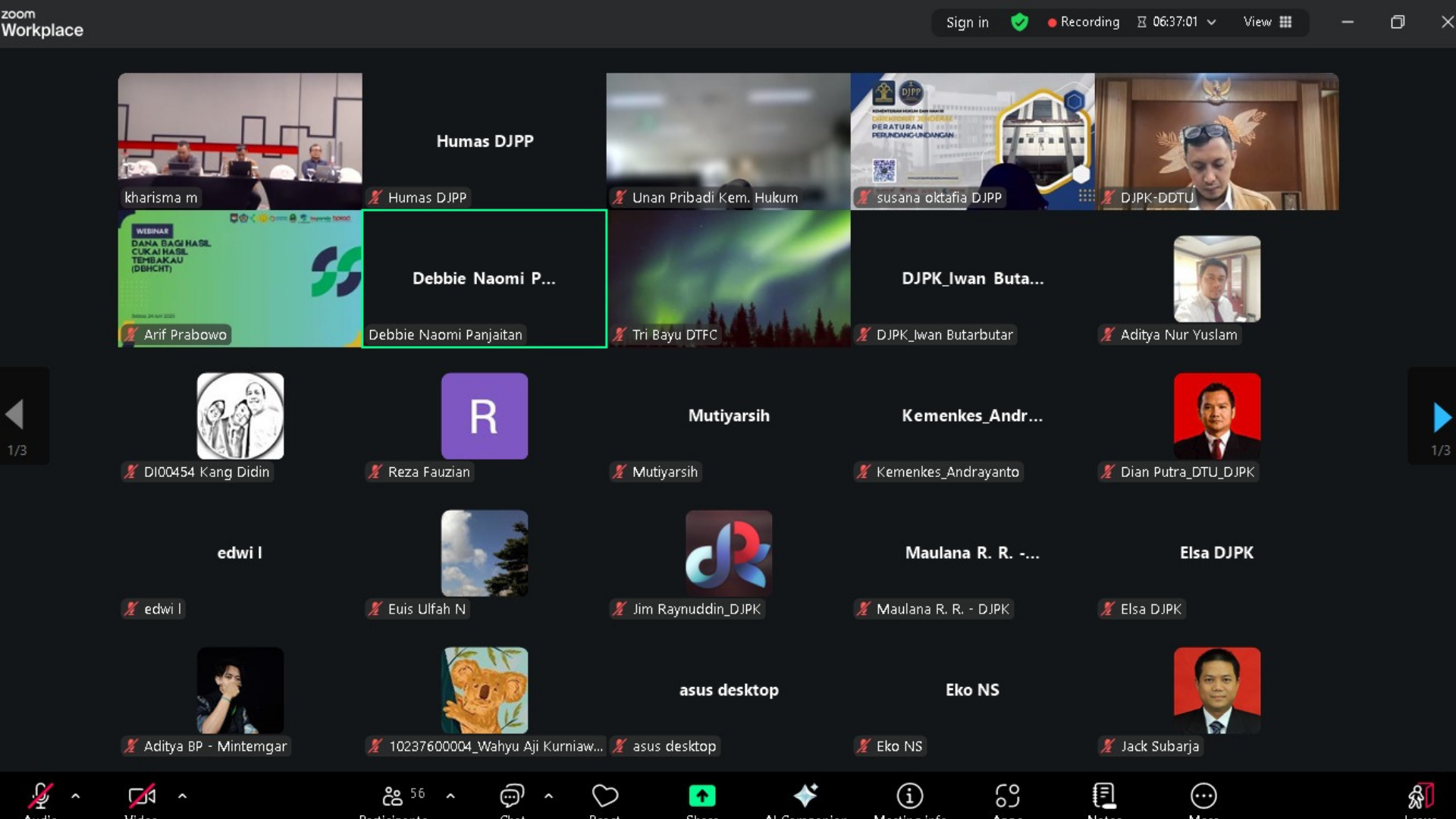This screenshot has height=819, width=1456.
Task: Select the Debbie Naomi Panjaitan video tile
Action: pos(485,278)
